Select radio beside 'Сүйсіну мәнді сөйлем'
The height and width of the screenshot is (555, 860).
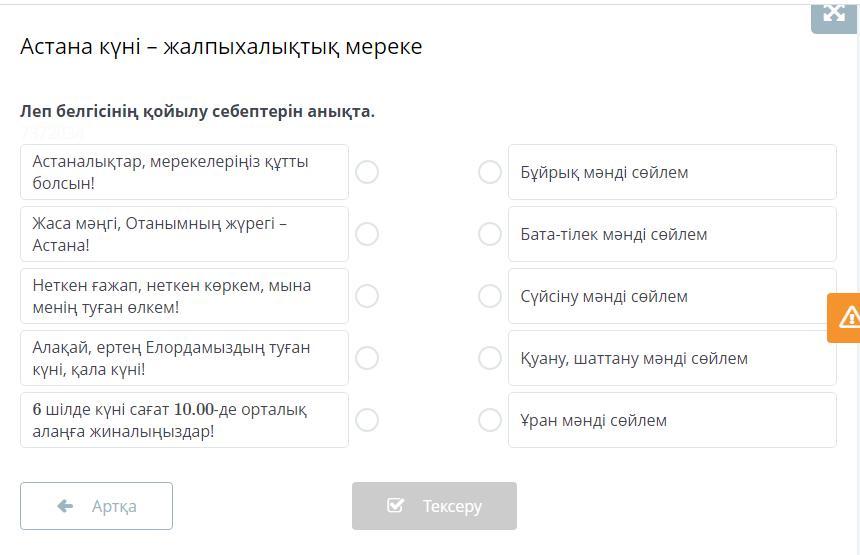coord(490,296)
